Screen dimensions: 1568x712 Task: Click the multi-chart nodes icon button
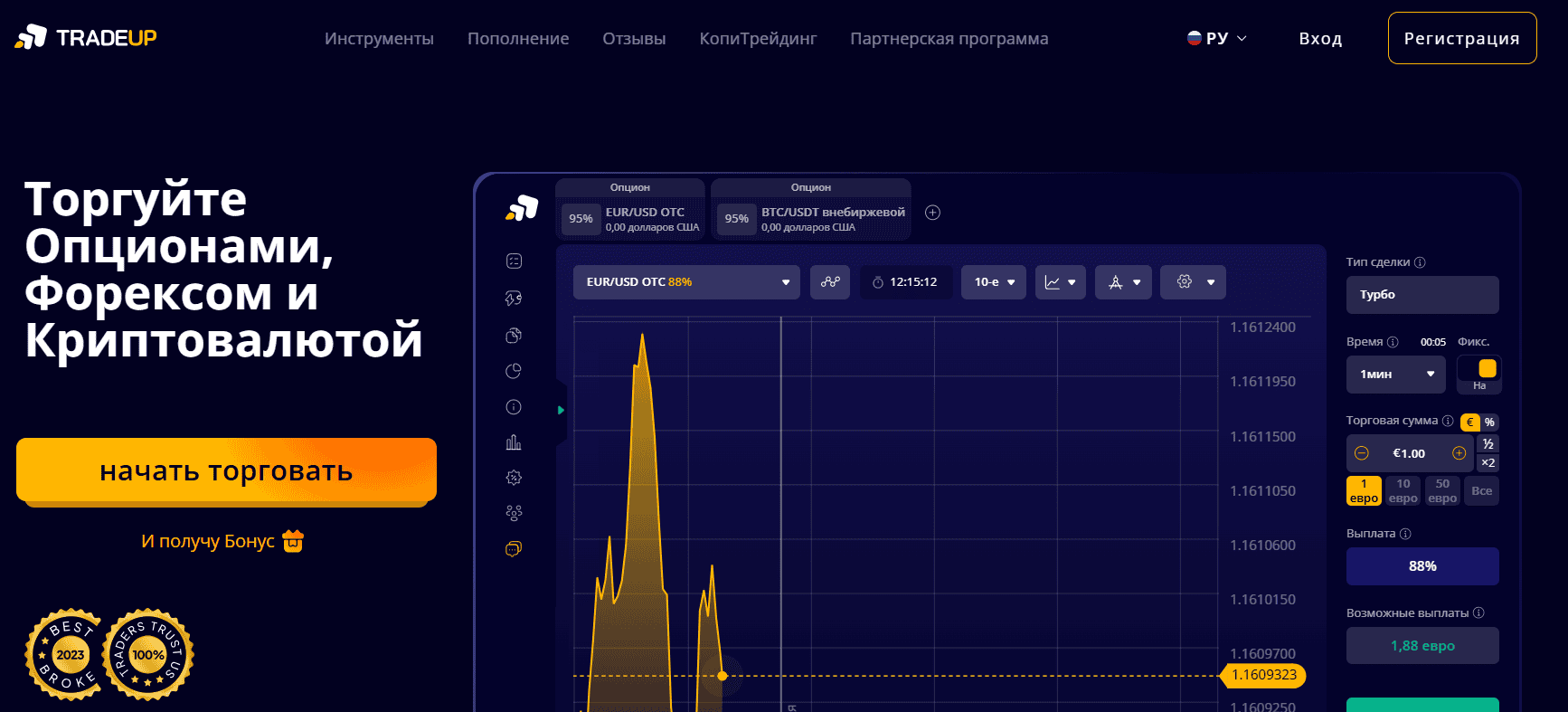tap(830, 282)
